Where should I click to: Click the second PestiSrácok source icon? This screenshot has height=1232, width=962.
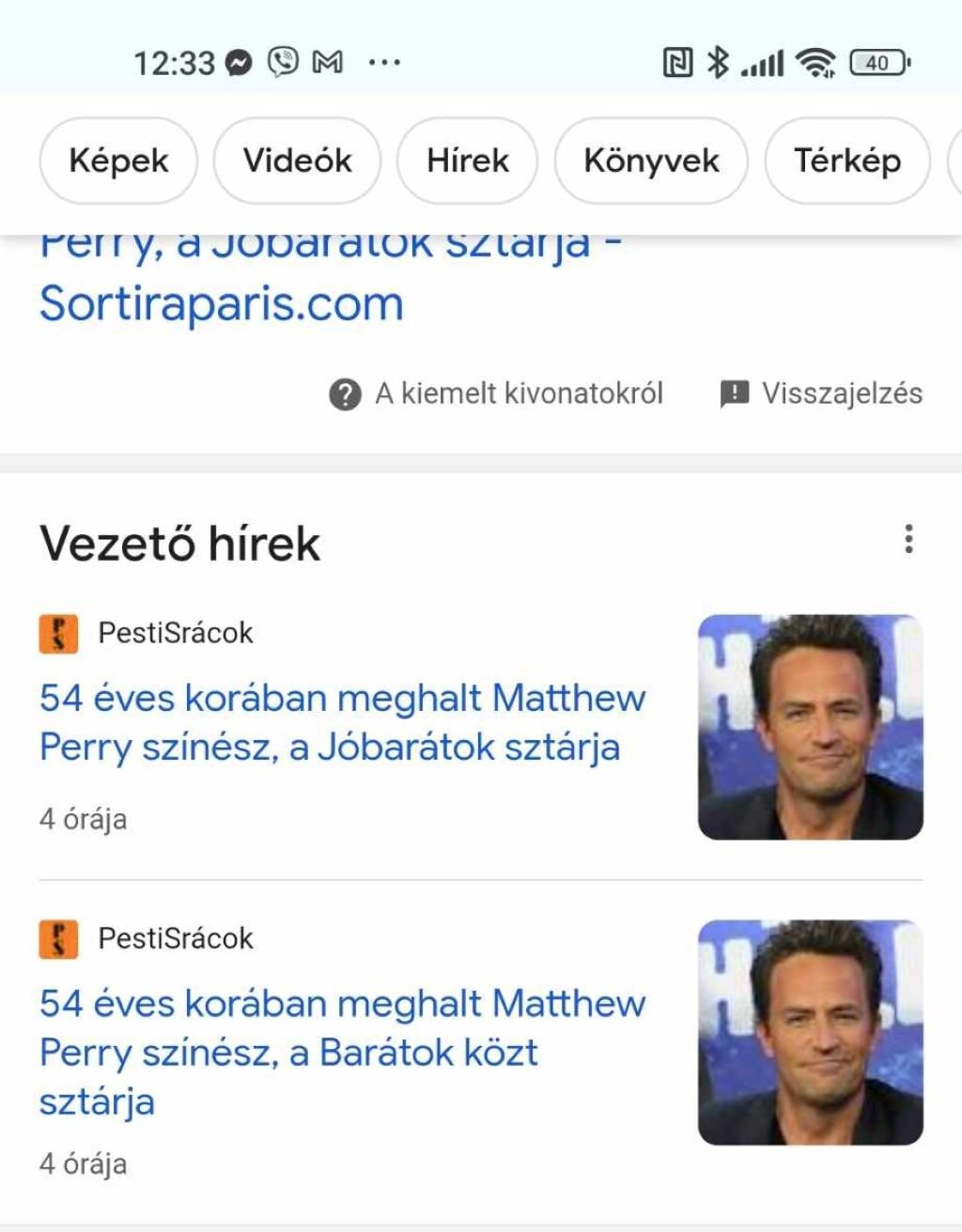point(58,938)
